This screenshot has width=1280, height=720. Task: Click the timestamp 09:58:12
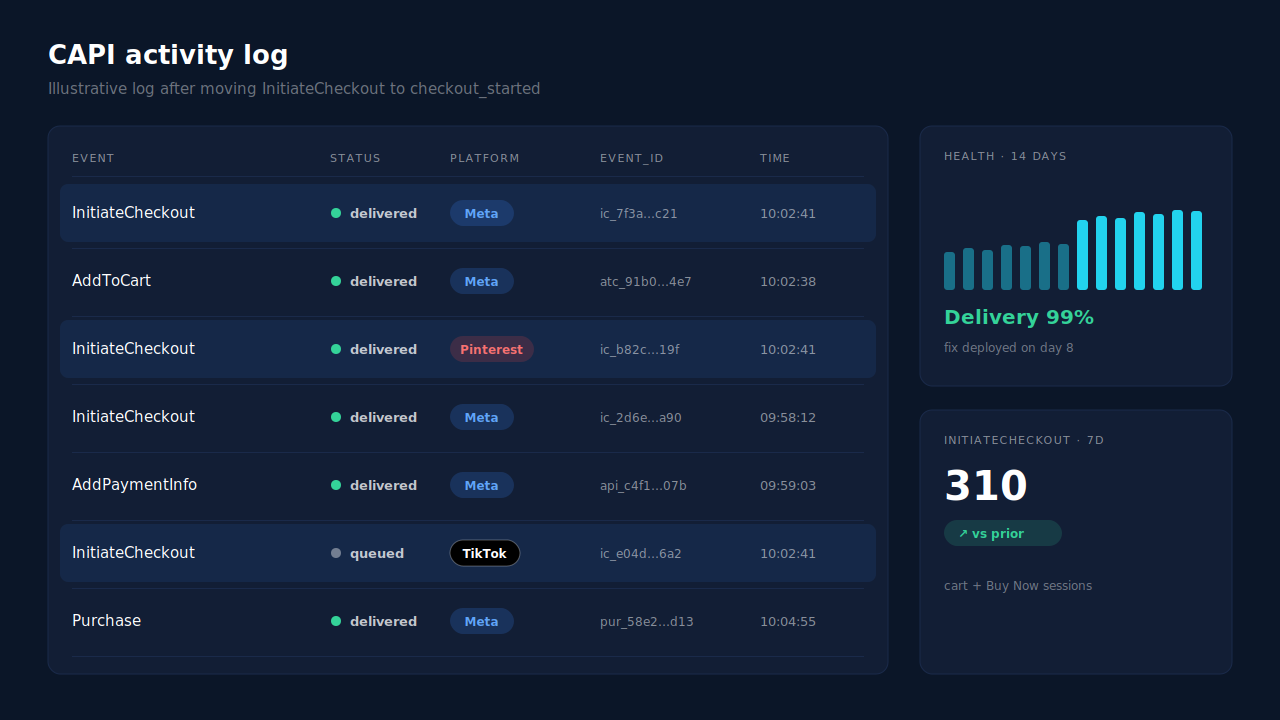[x=788, y=417]
